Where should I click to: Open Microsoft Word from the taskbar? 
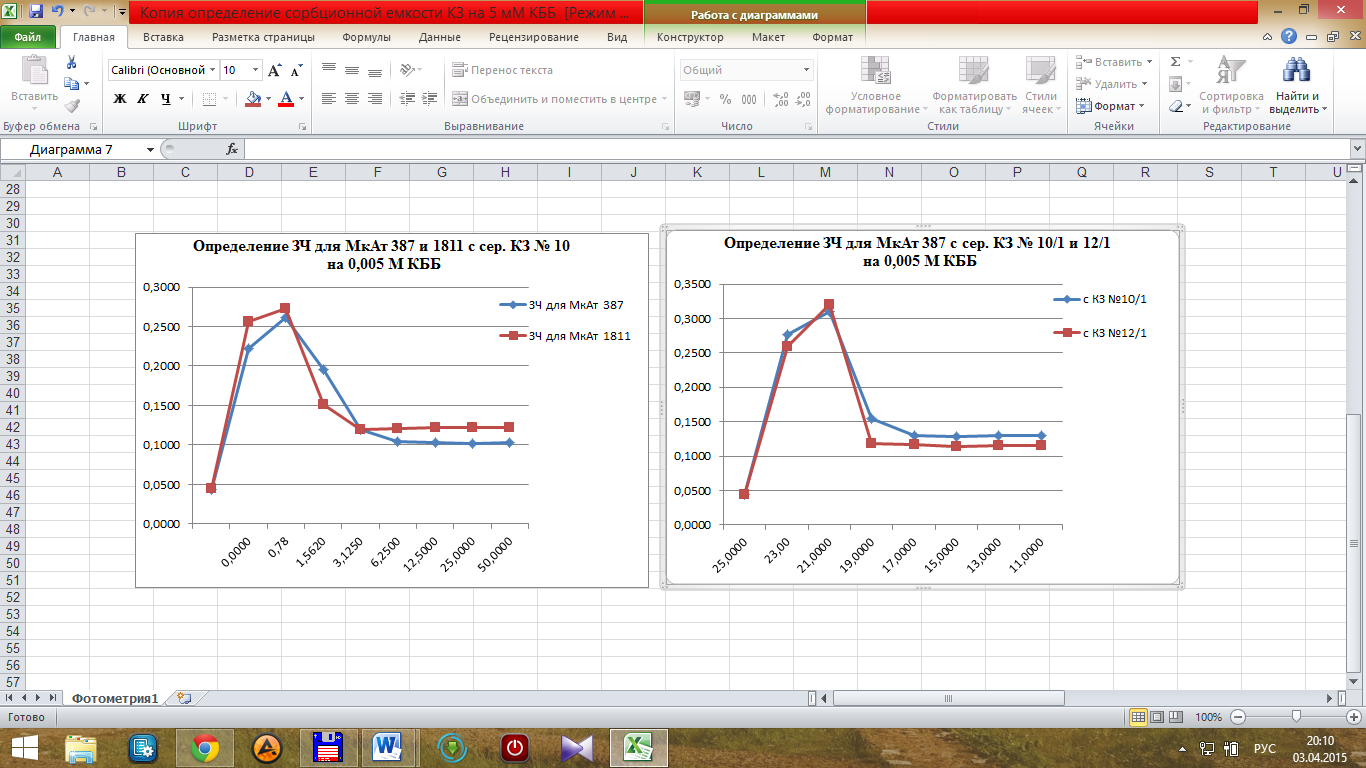coord(386,746)
